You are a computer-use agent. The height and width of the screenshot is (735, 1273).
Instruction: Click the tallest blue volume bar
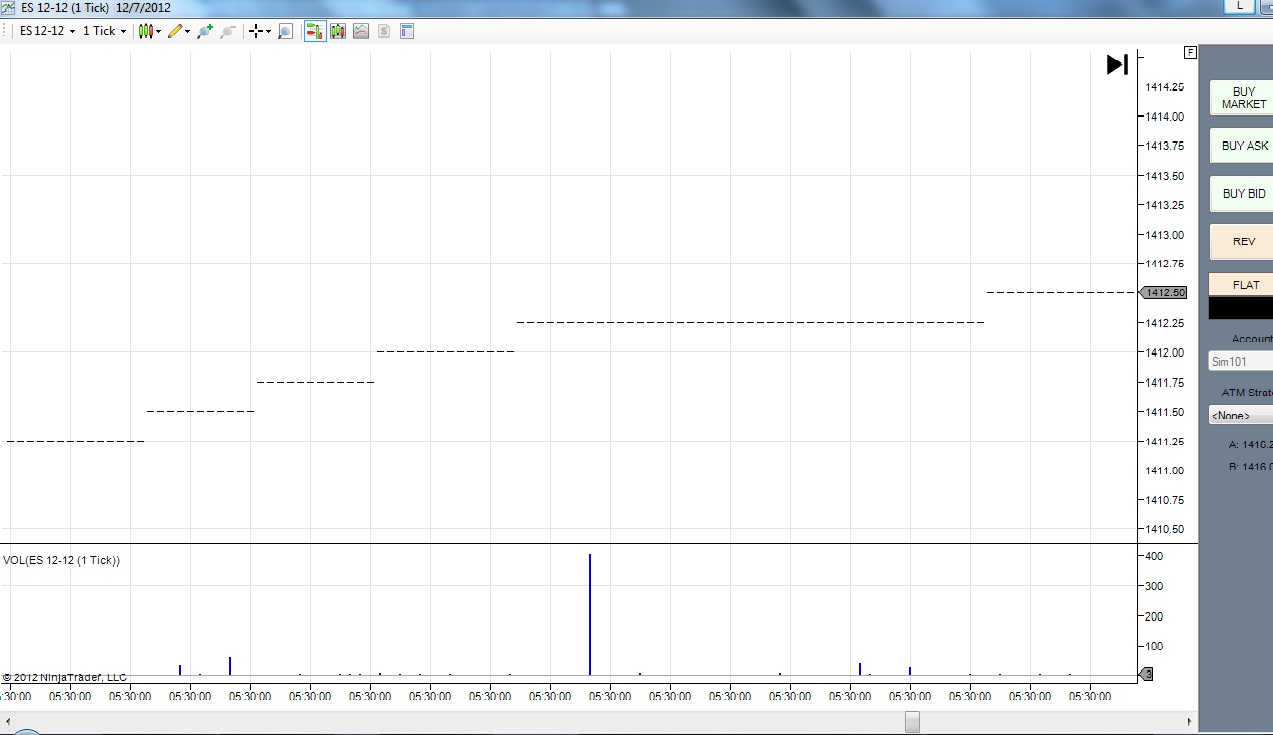coord(590,614)
